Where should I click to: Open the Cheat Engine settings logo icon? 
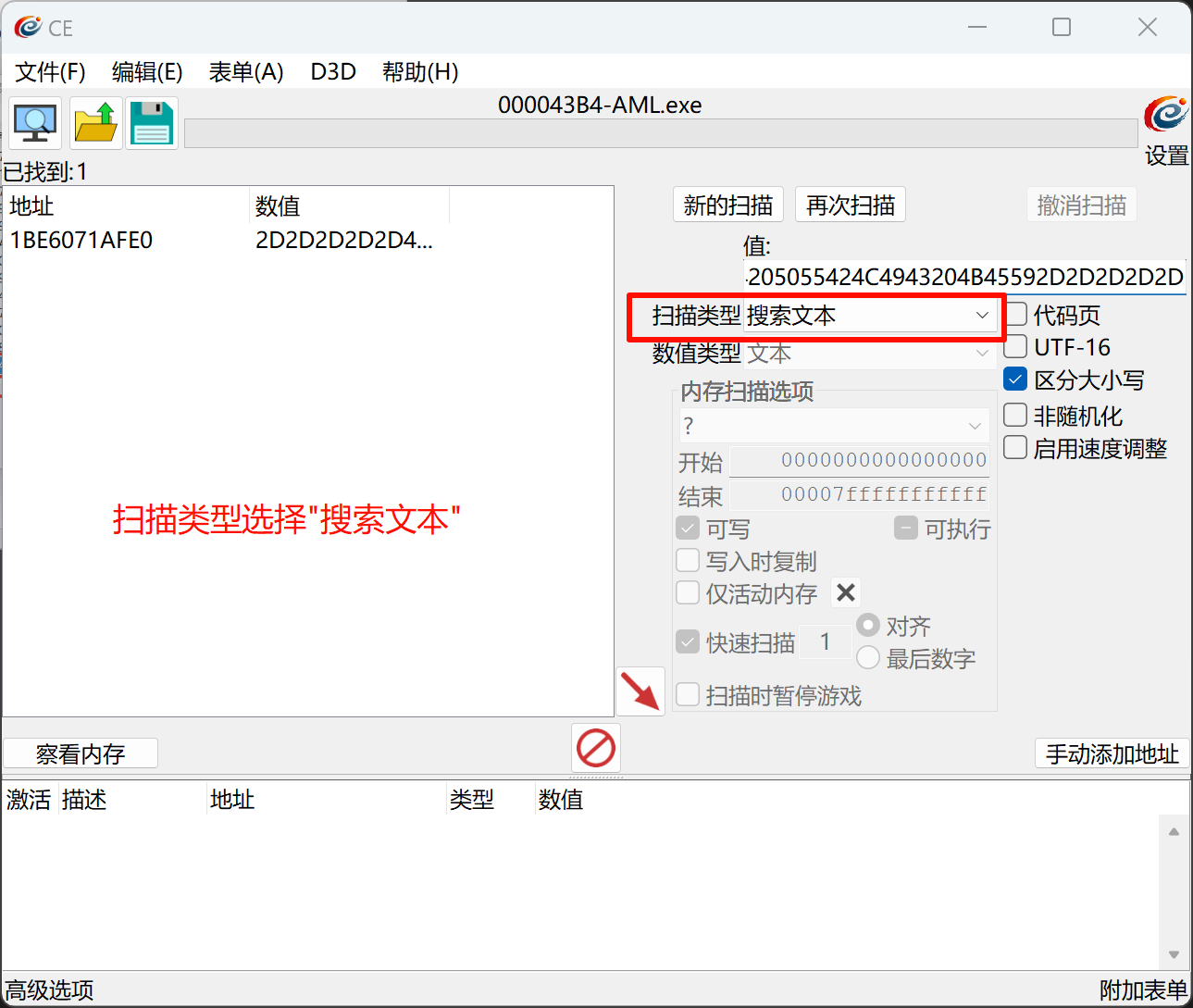click(x=1165, y=115)
